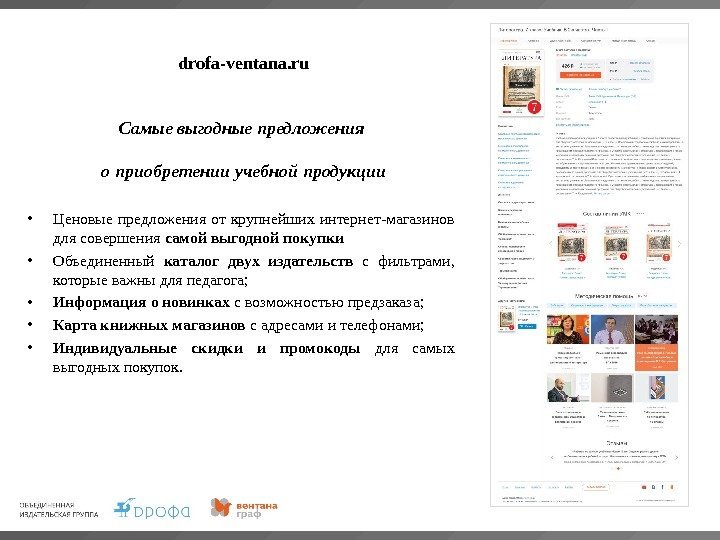Click the bold text 'Индивидуальные скидки и промокоды'

(206, 349)
